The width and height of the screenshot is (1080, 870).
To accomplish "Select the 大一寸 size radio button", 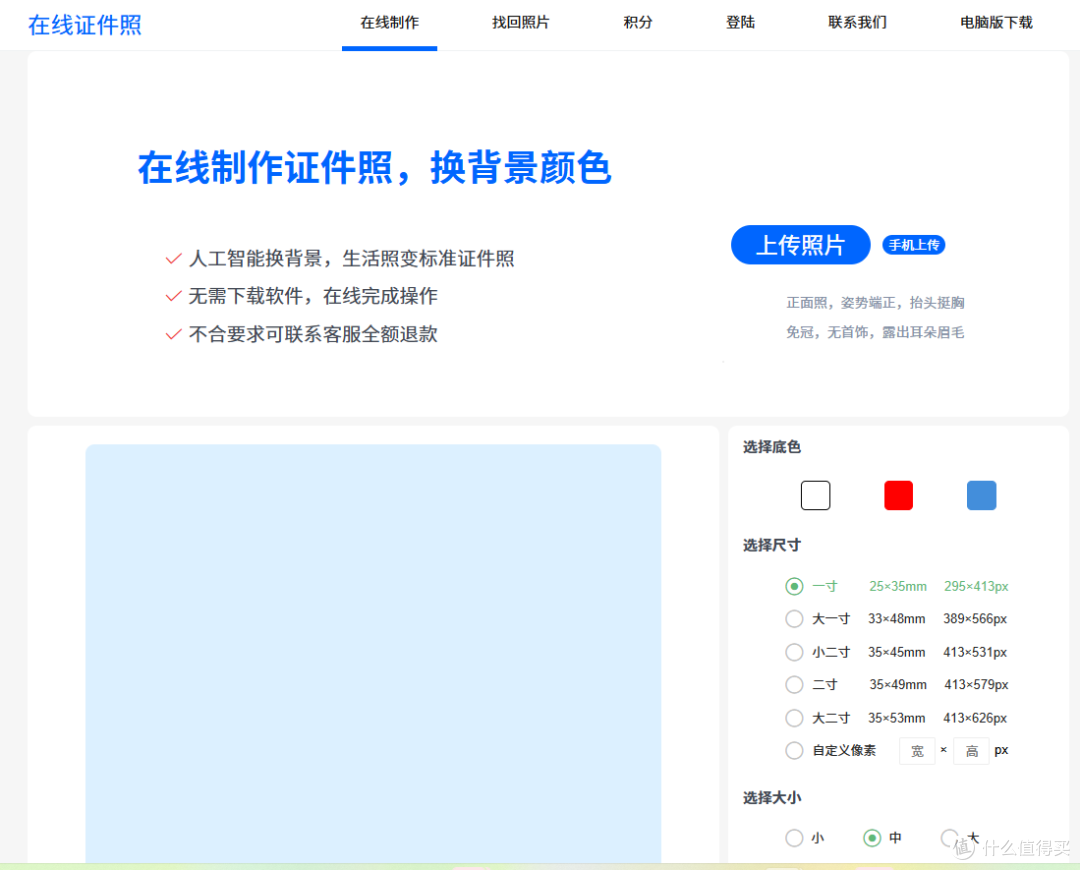I will (x=794, y=619).
